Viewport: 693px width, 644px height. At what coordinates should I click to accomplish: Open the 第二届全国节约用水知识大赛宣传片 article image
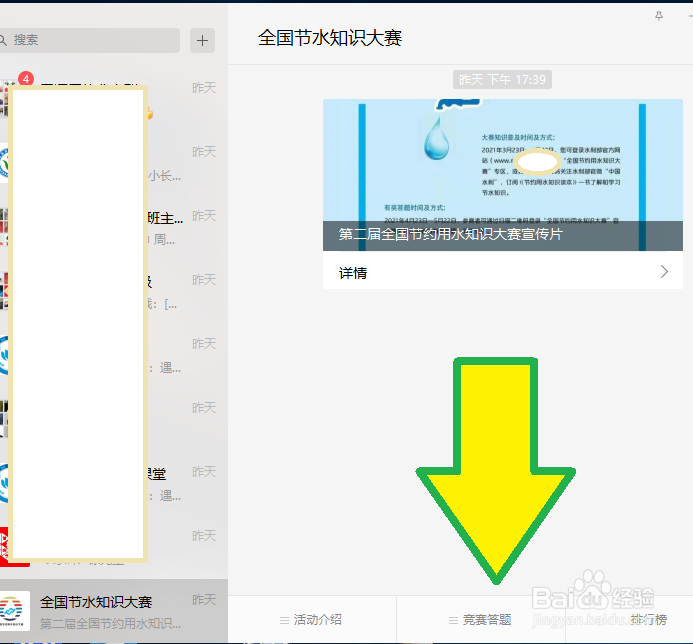pyautogui.click(x=503, y=175)
